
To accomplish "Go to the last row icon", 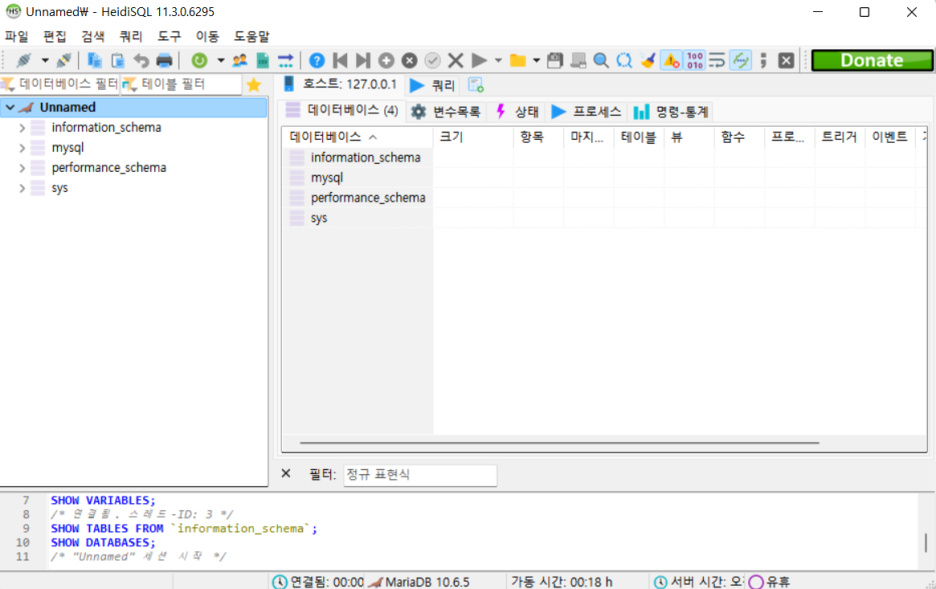I will pyautogui.click(x=363, y=60).
